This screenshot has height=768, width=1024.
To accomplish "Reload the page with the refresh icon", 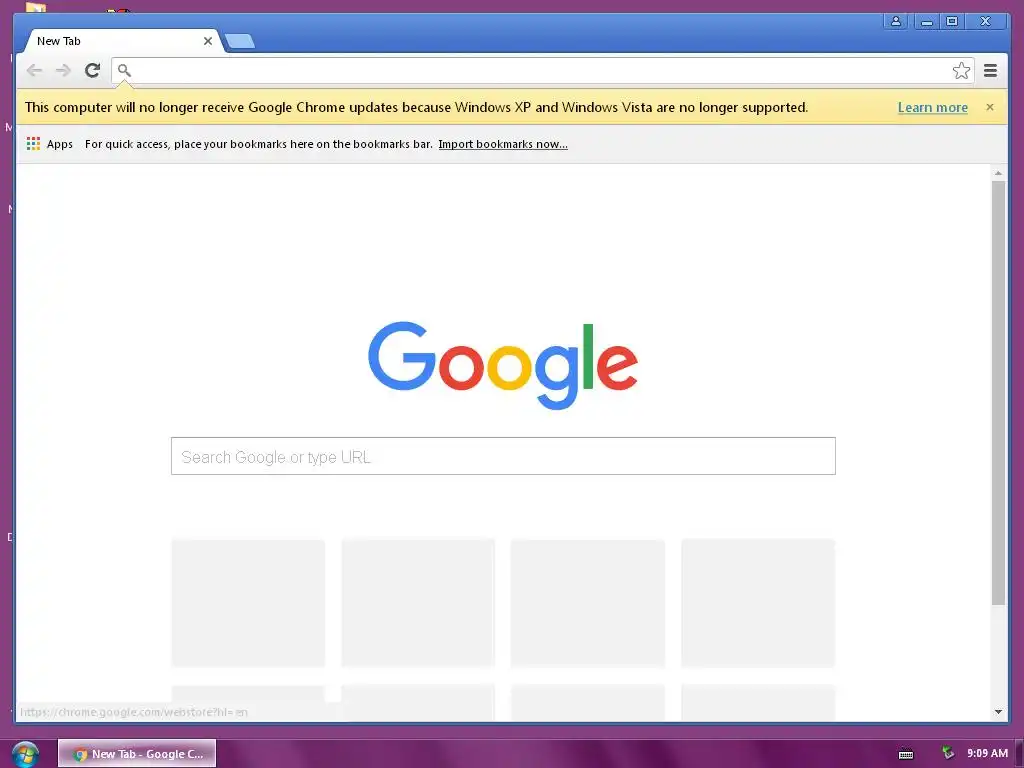I will [x=92, y=70].
